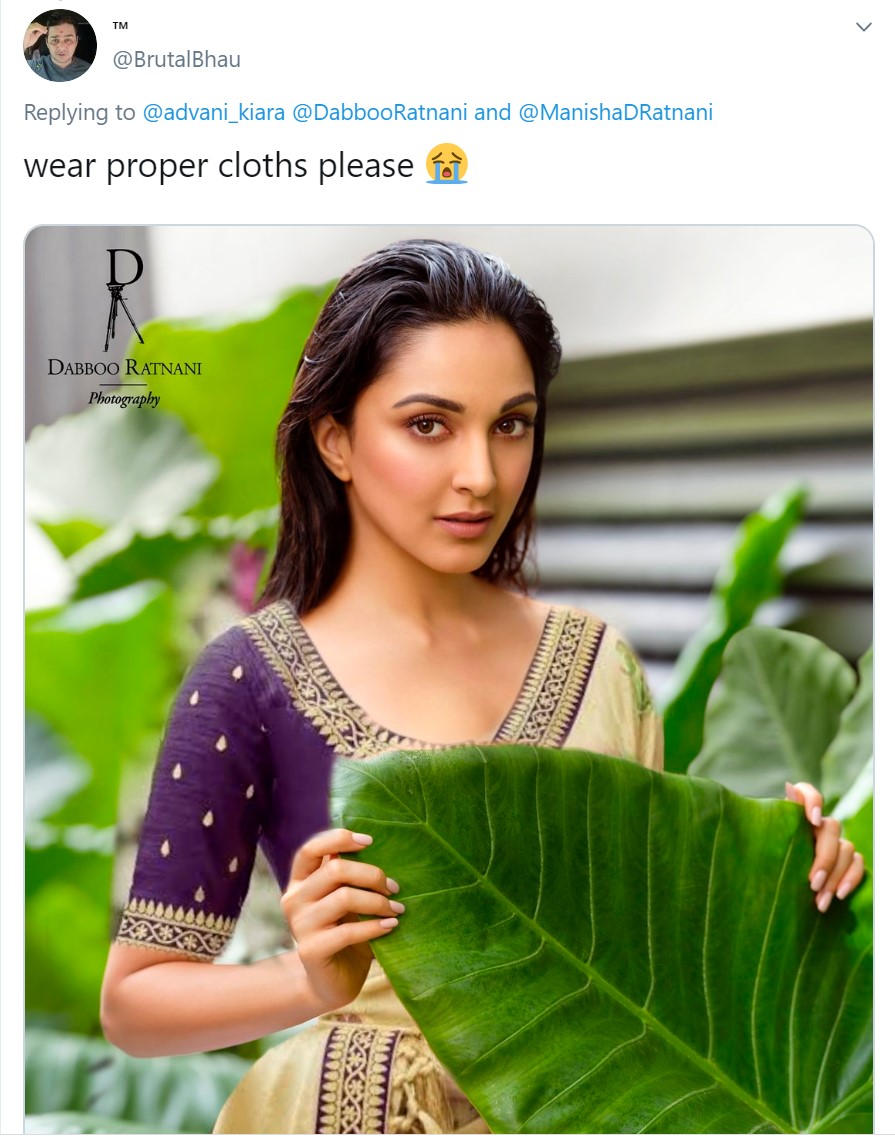Click the ™ display name
This screenshot has width=895, height=1137.
(120, 25)
